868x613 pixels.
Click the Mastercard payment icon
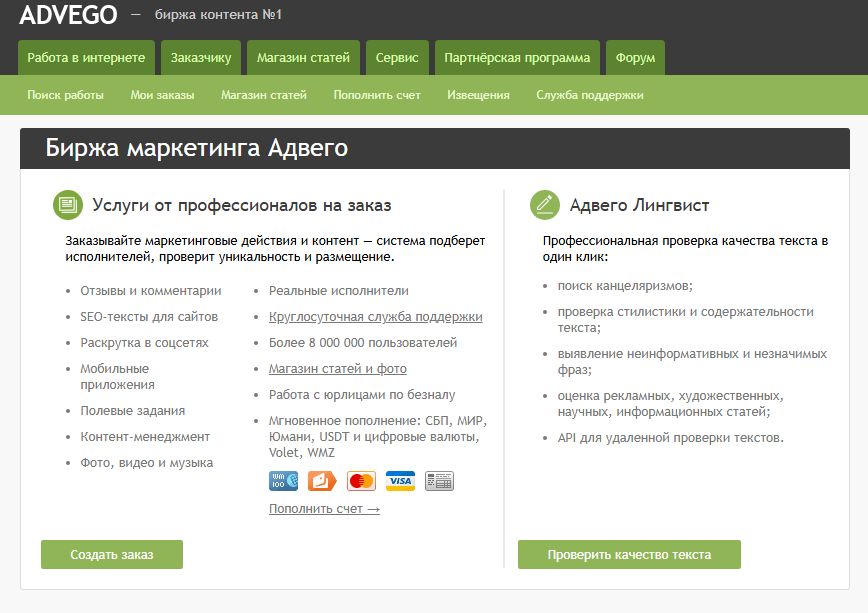pos(361,481)
